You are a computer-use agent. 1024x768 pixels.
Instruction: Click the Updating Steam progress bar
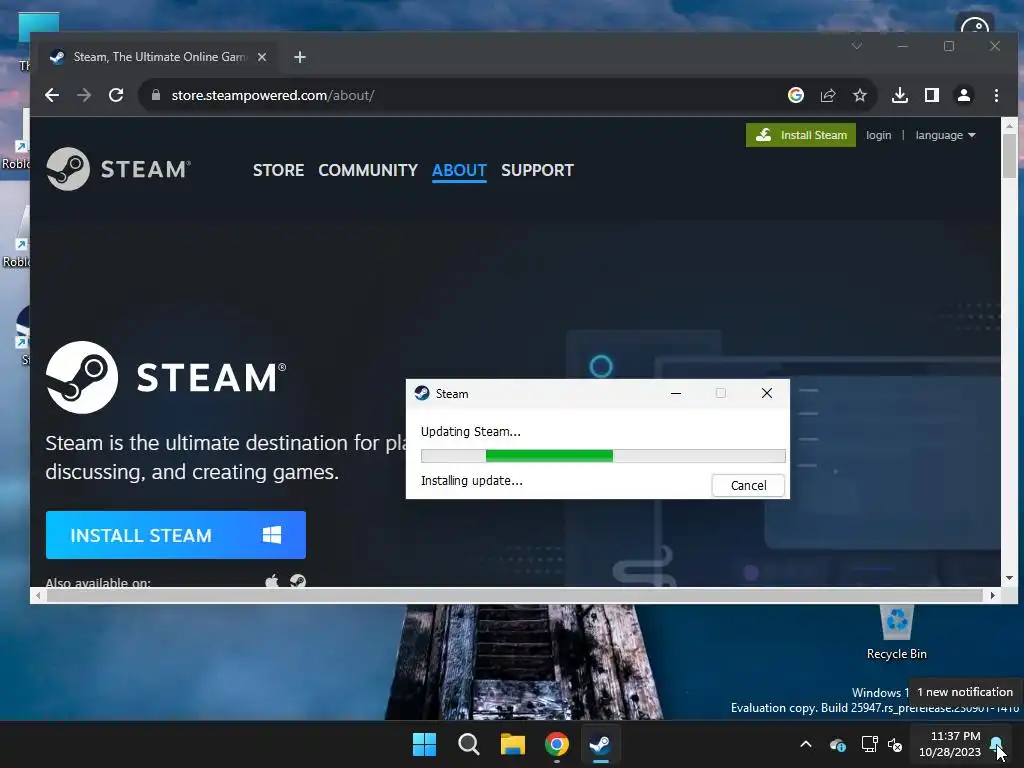point(603,456)
